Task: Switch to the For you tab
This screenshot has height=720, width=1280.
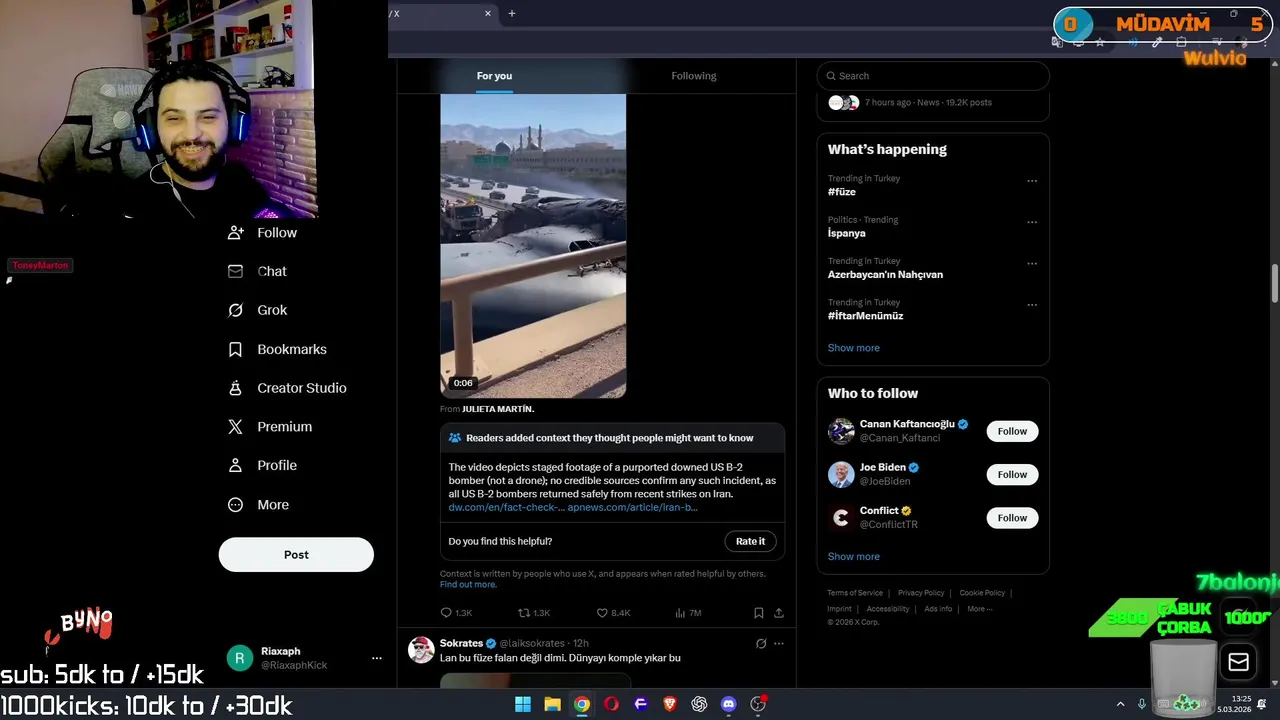Action: [x=494, y=76]
